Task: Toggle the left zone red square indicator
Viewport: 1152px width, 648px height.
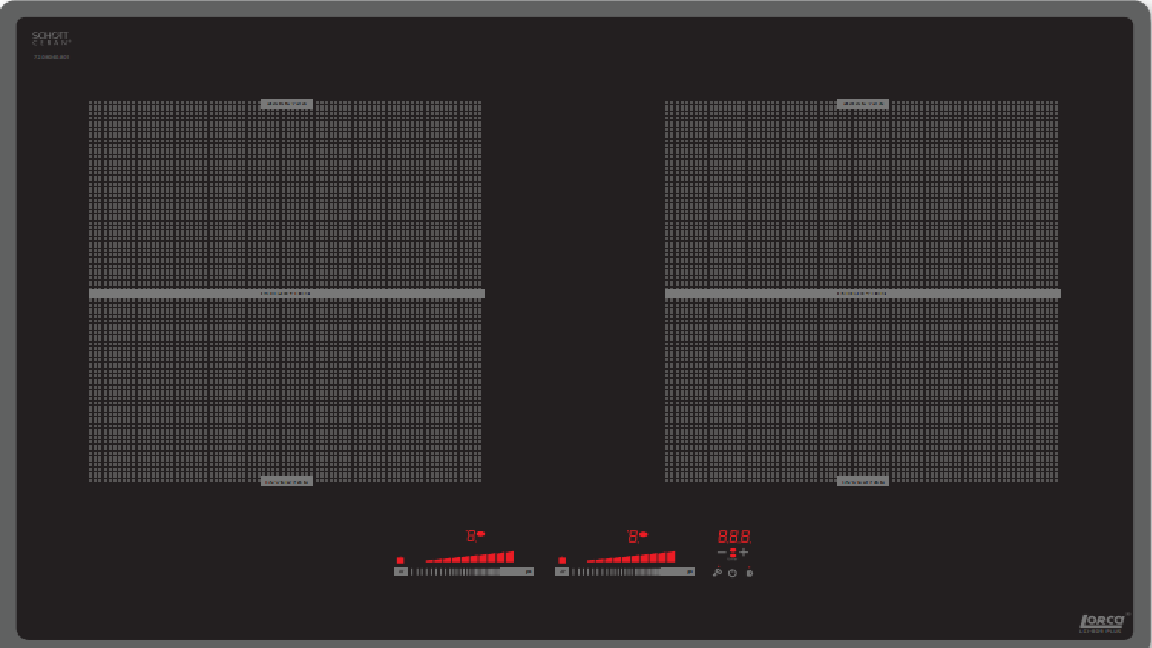Action: (400, 560)
